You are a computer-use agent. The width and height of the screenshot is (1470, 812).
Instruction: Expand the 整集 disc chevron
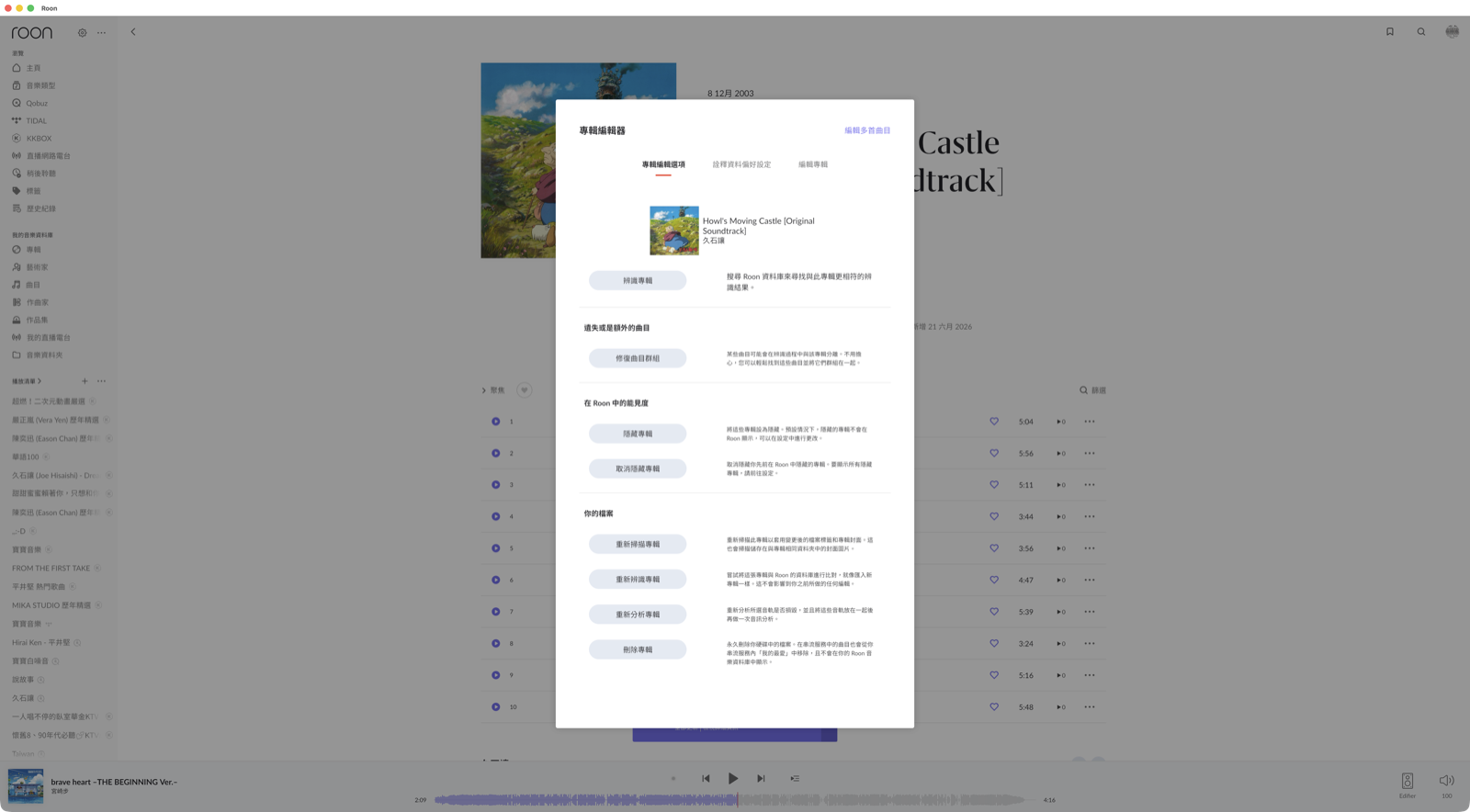click(x=484, y=390)
